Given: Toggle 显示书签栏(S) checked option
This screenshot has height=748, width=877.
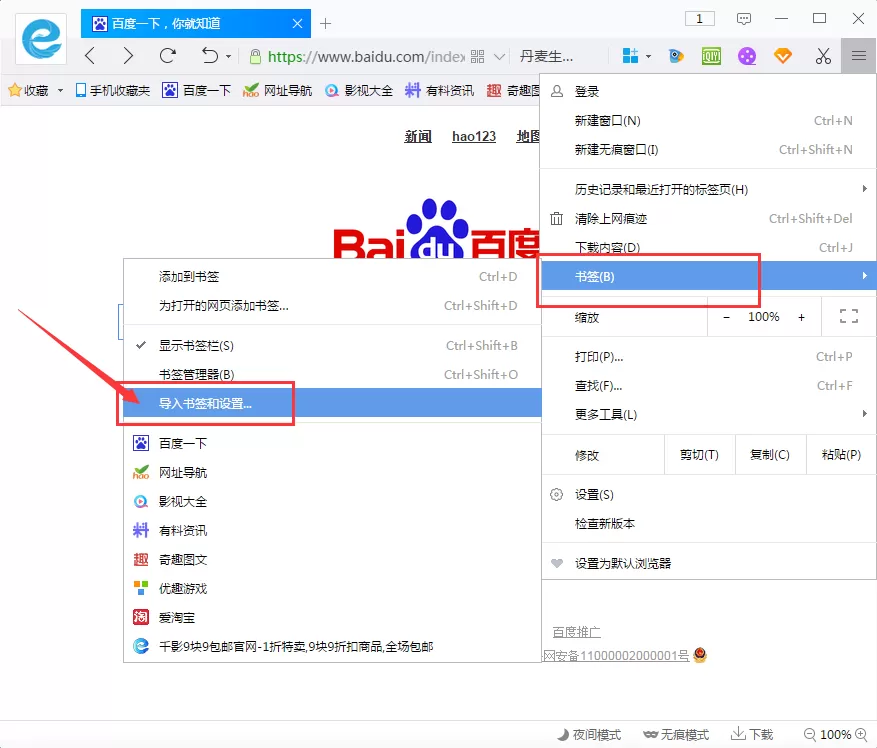Looking at the screenshot, I should tap(332, 346).
